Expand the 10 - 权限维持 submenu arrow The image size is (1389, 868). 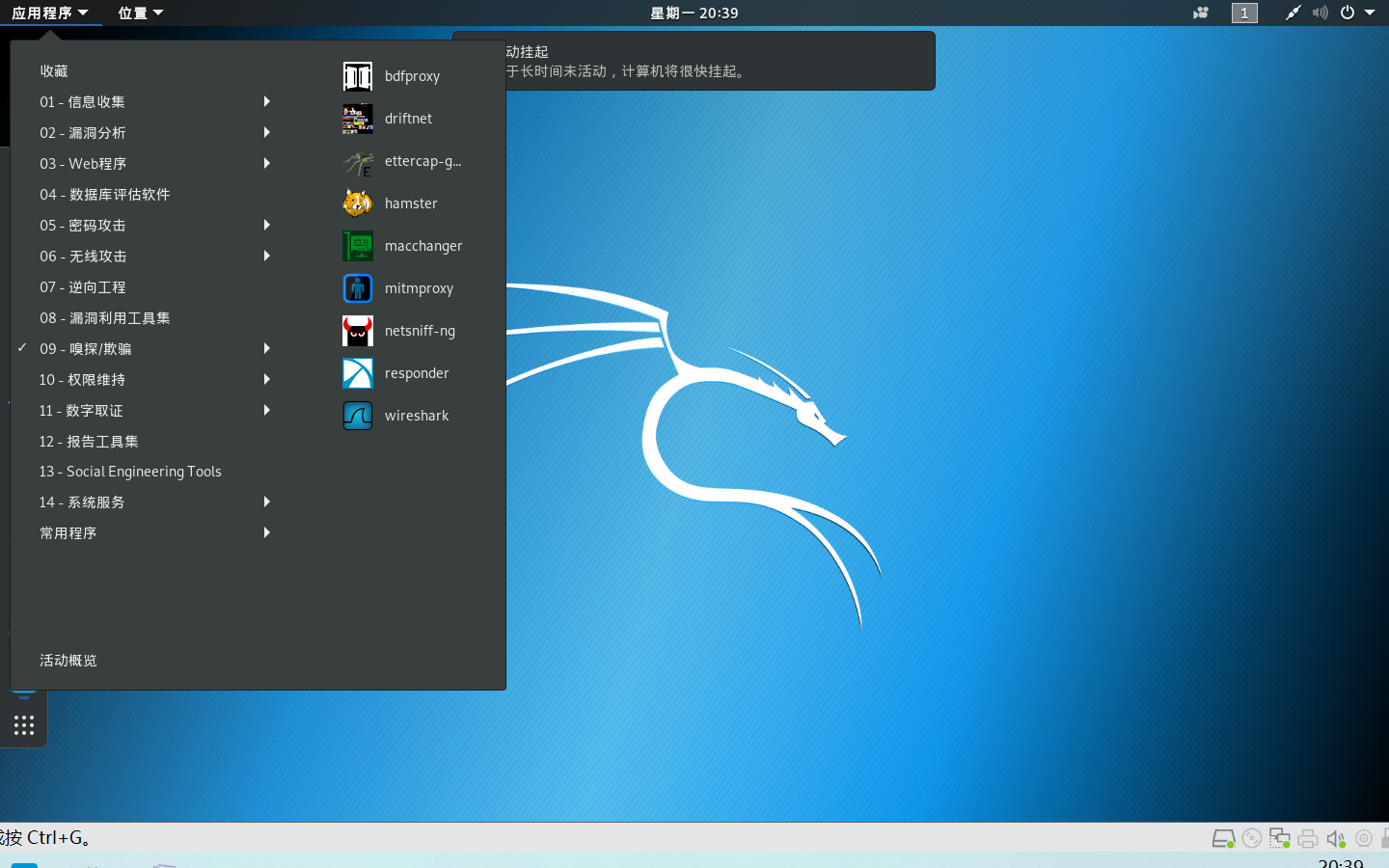pyautogui.click(x=267, y=379)
